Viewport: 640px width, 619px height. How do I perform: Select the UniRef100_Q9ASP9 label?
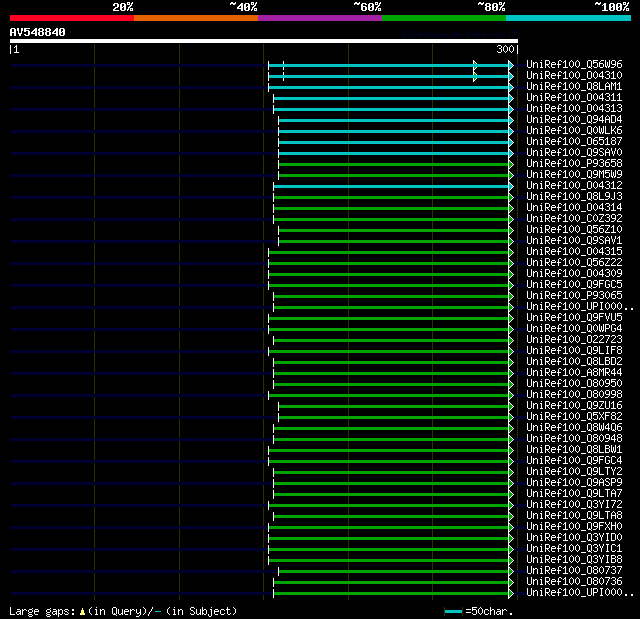574,483
